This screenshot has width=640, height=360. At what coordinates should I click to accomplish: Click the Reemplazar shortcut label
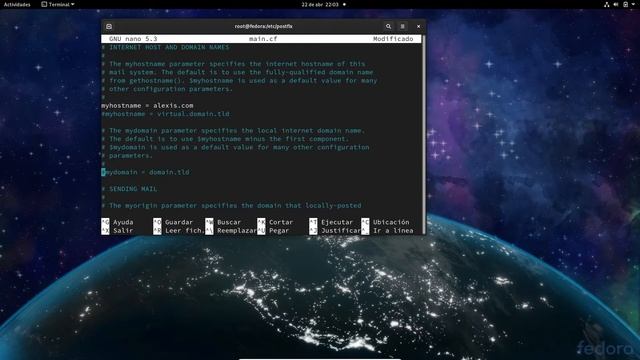[x=231, y=231]
